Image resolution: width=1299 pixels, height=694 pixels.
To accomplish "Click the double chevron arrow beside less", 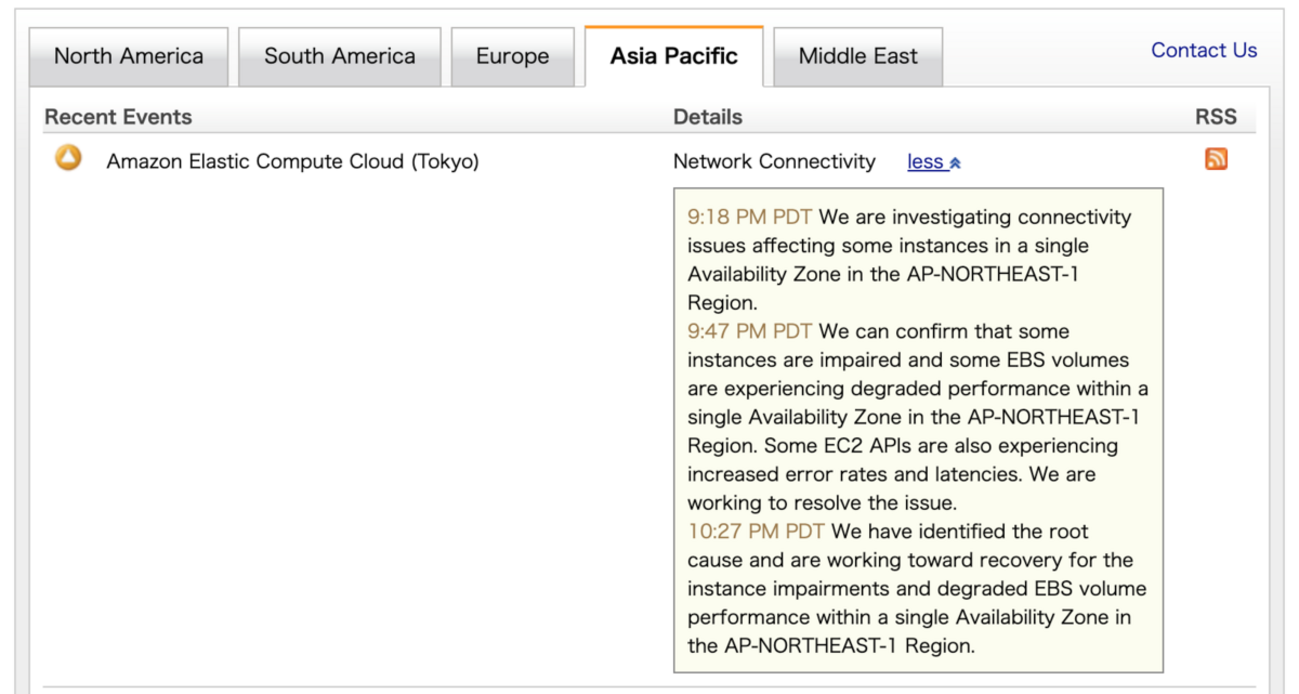I will (955, 163).
